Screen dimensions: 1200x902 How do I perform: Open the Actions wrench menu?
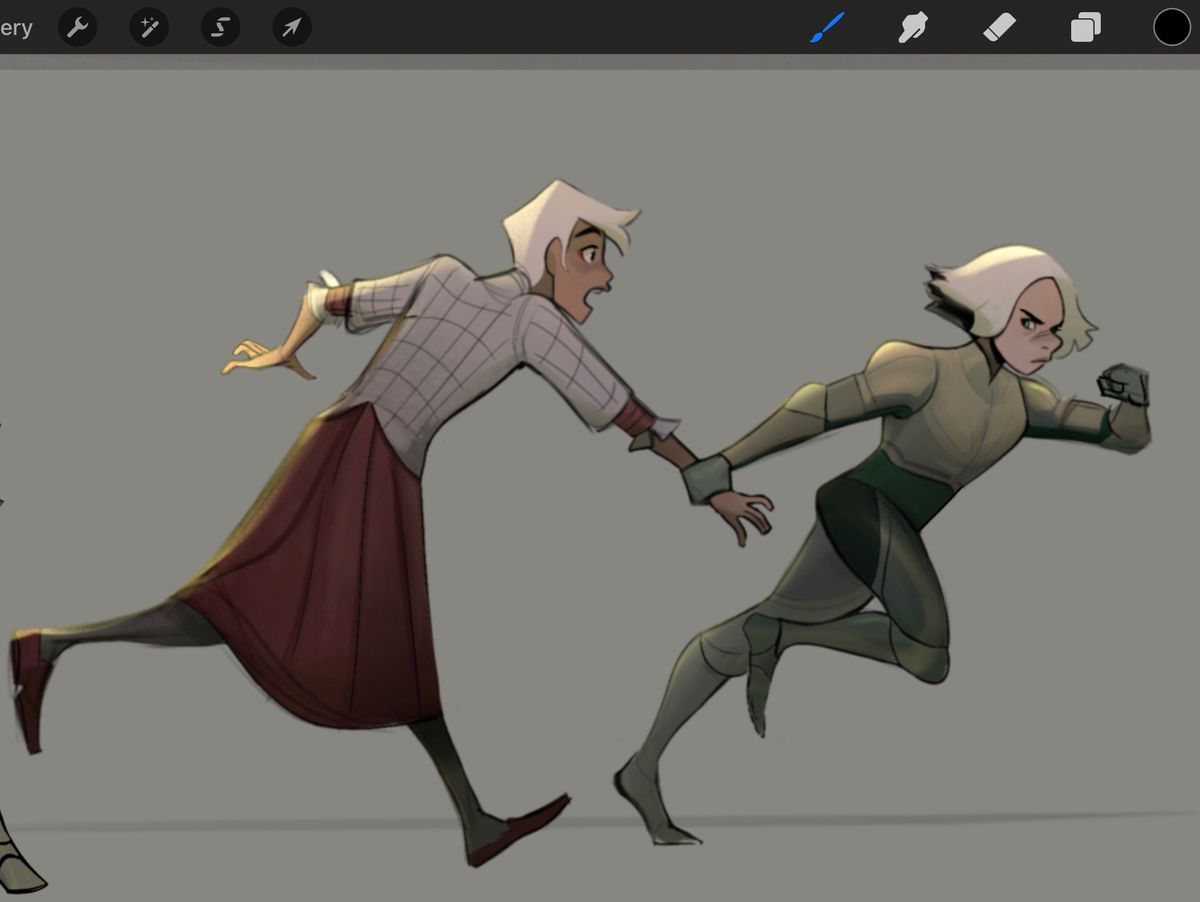pyautogui.click(x=77, y=28)
